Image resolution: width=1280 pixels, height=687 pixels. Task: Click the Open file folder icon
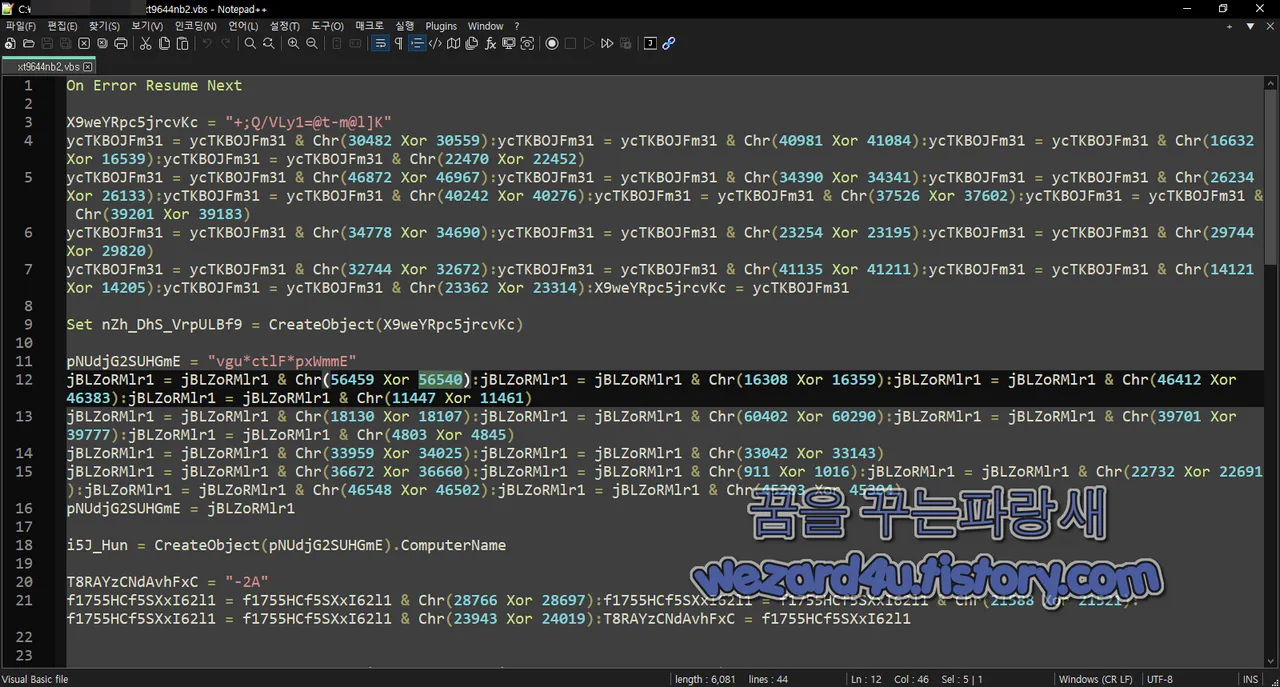[28, 44]
